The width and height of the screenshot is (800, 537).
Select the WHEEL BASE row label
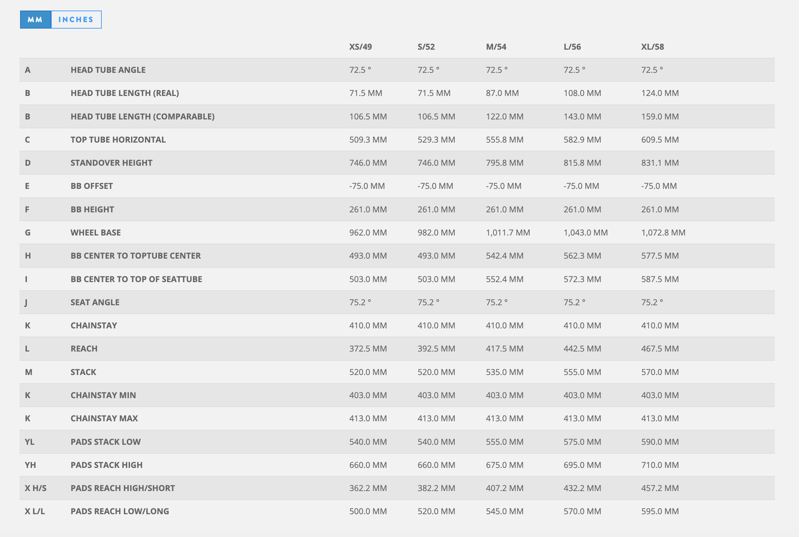pos(97,233)
